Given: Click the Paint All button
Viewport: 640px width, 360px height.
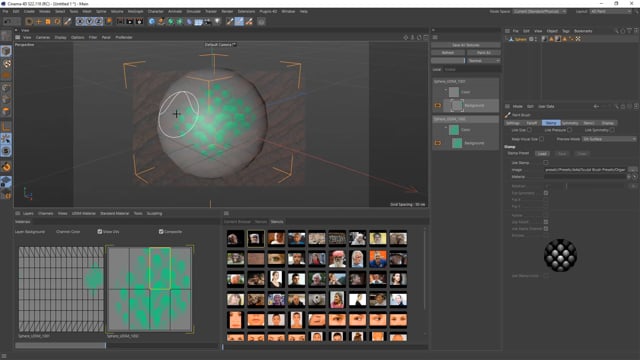Looking at the screenshot, I should tap(484, 53).
